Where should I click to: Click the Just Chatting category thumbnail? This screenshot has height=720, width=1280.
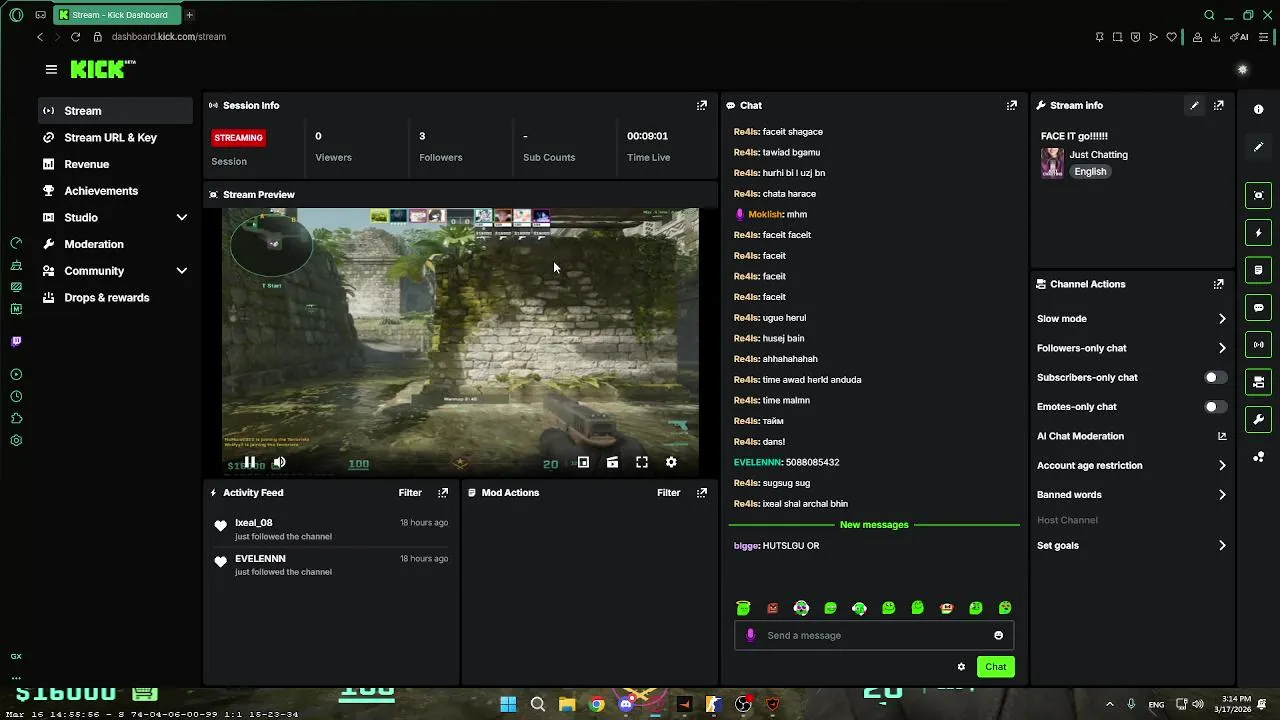coord(1052,162)
